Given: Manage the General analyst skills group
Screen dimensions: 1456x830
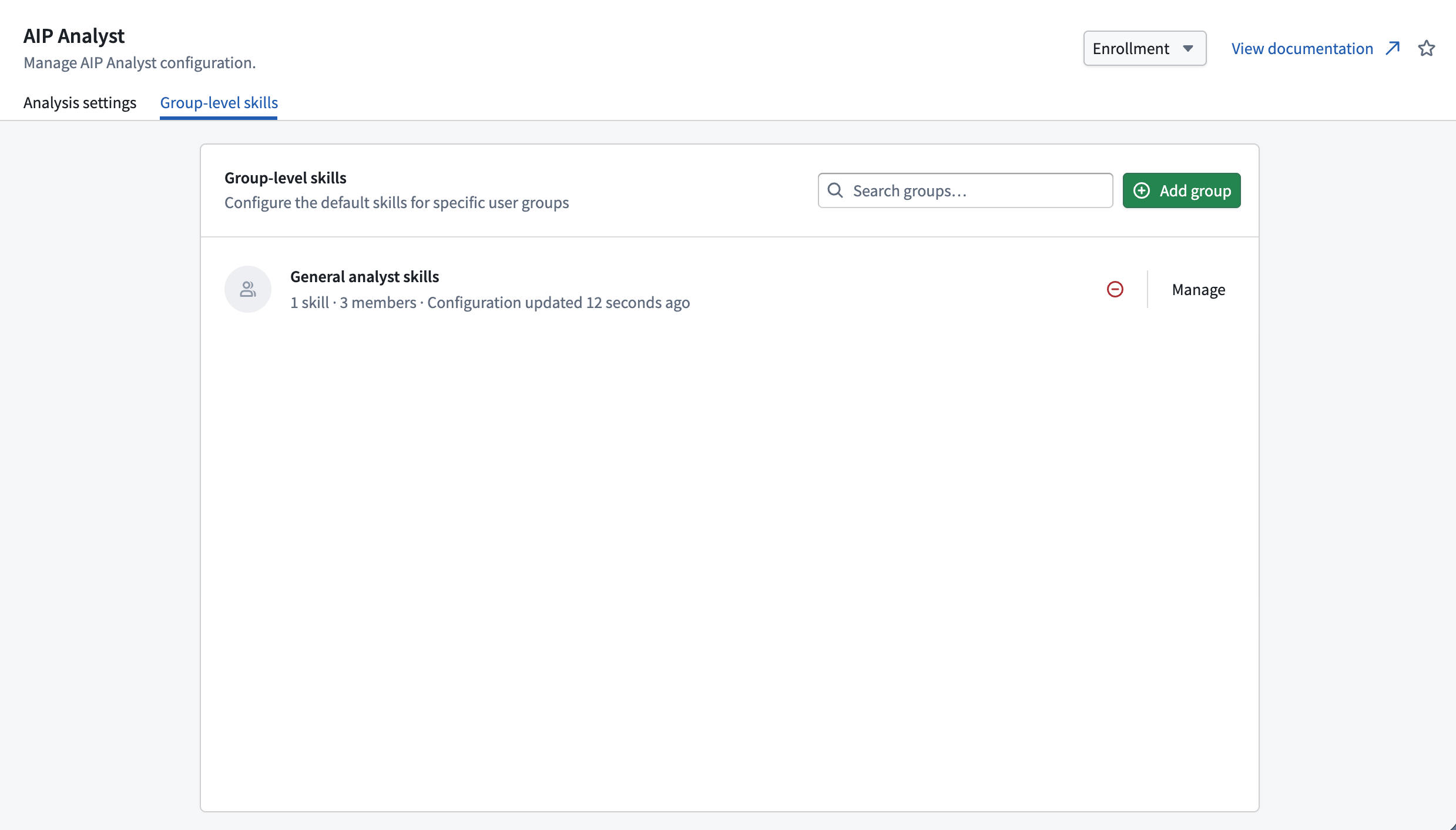Looking at the screenshot, I should coord(1199,289).
